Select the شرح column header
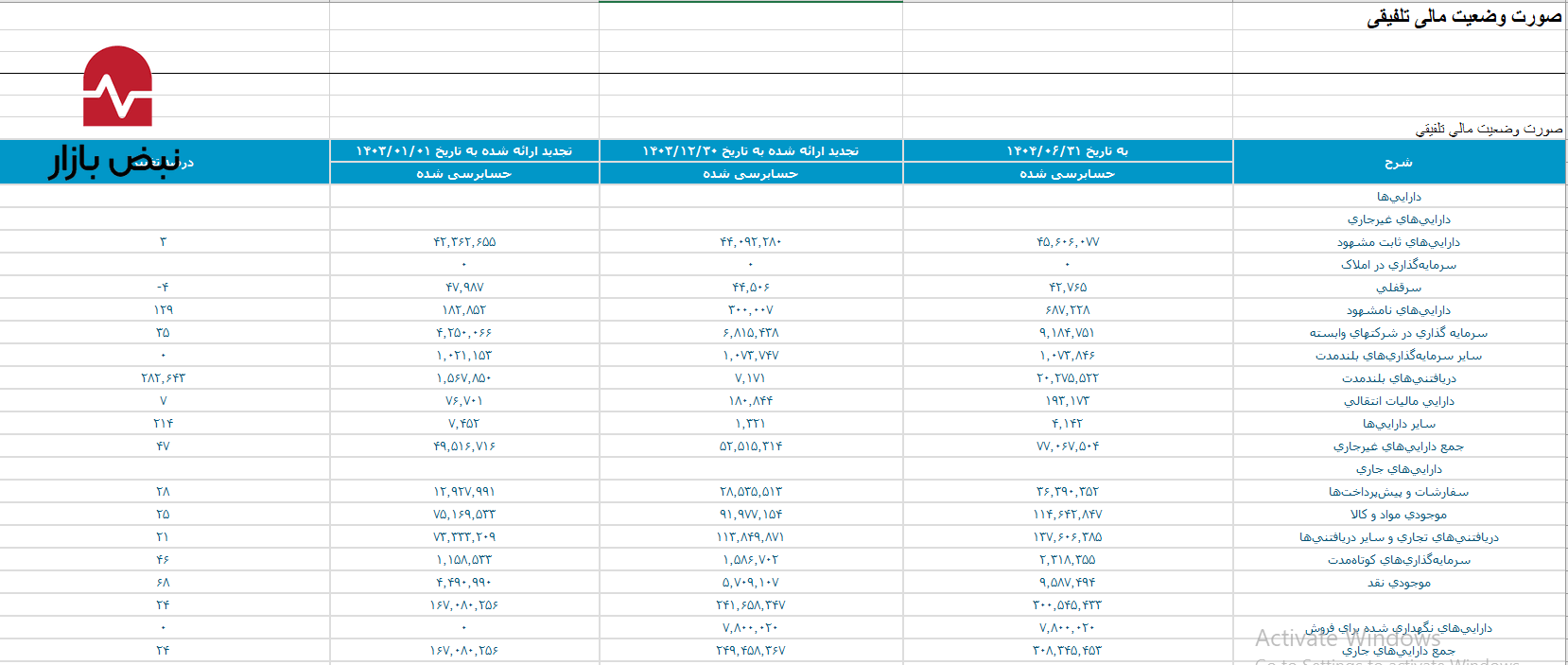 coord(1398,162)
